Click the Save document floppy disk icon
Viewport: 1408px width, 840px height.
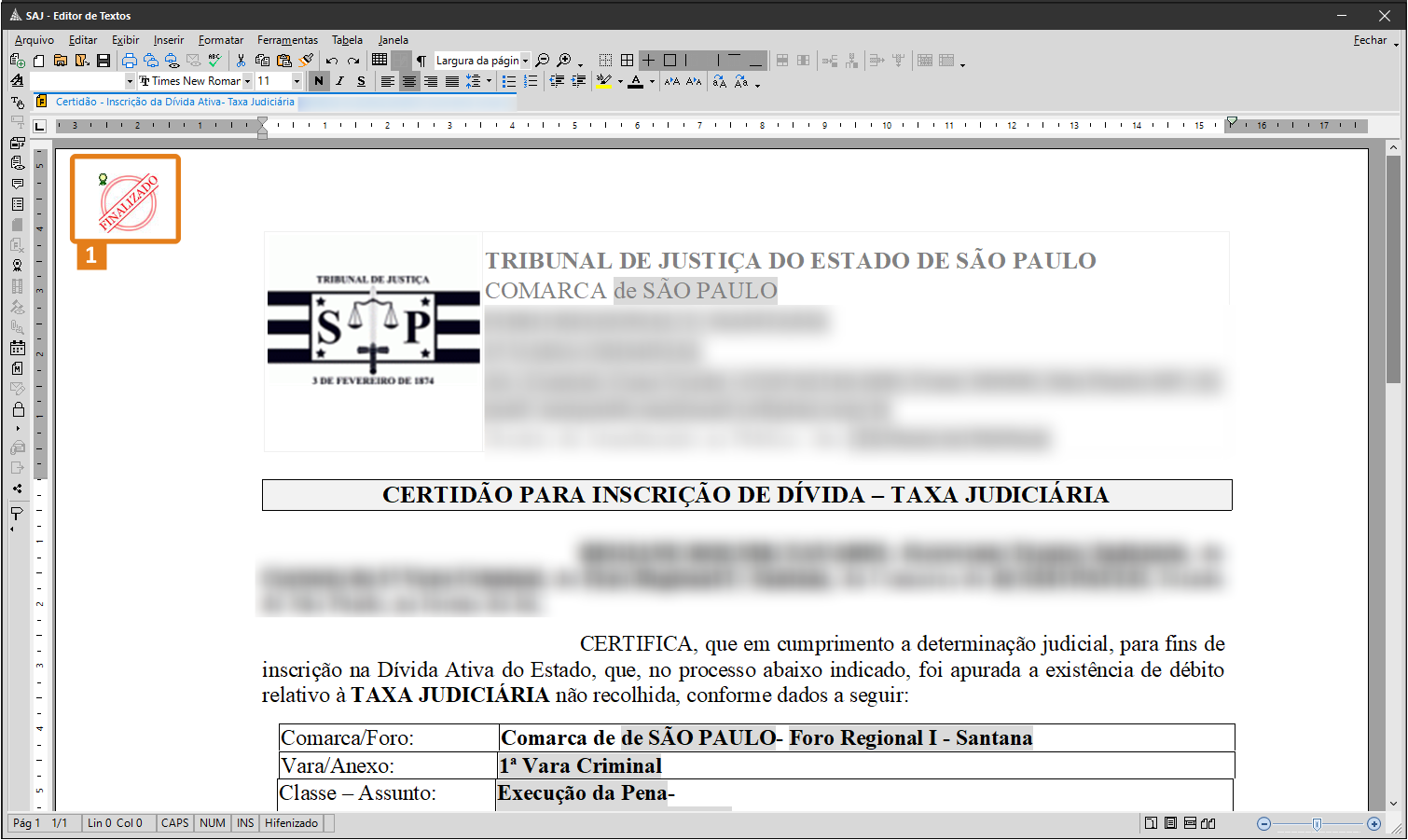tap(104, 61)
